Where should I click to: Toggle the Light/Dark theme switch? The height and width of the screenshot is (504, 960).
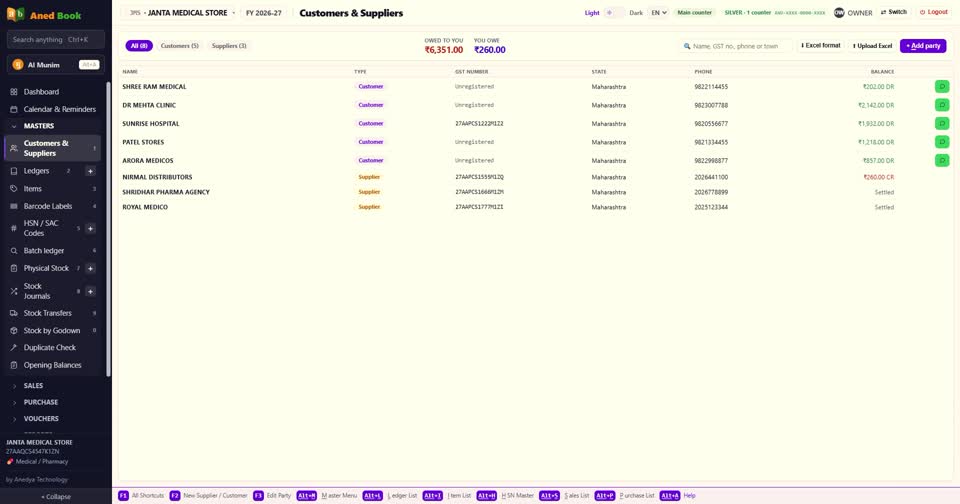tap(614, 12)
